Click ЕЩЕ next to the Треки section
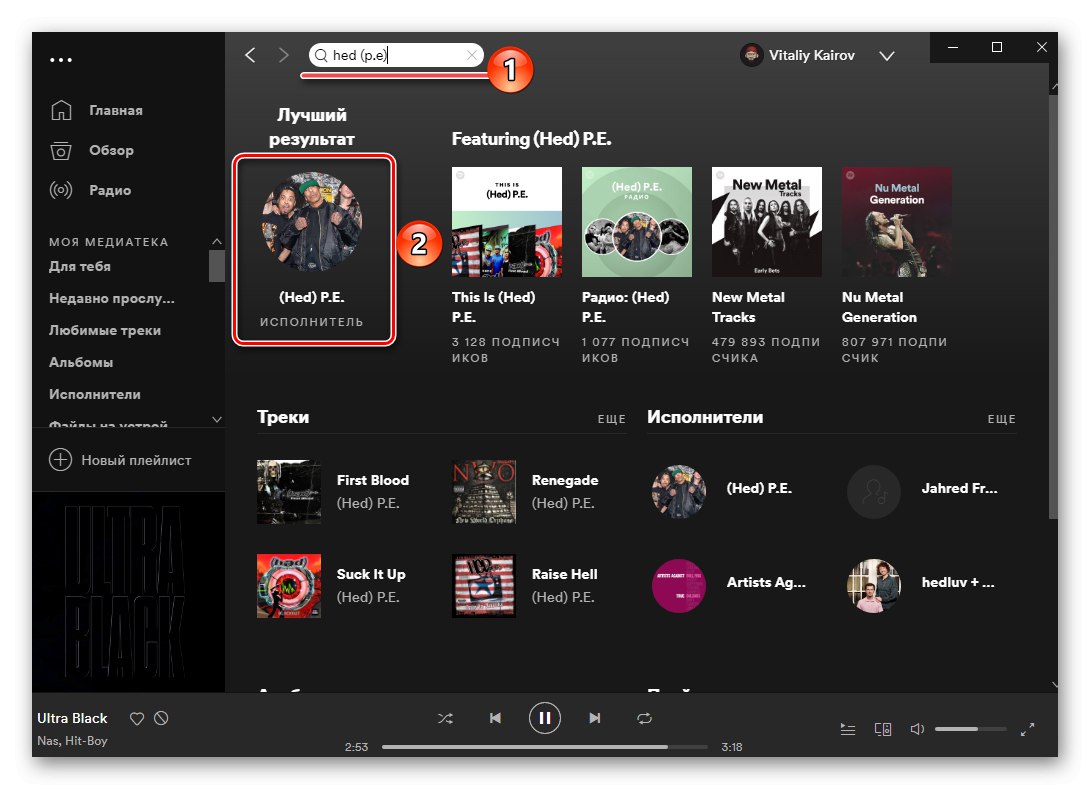Image resolution: width=1090 pixels, height=789 pixels. 612,419
